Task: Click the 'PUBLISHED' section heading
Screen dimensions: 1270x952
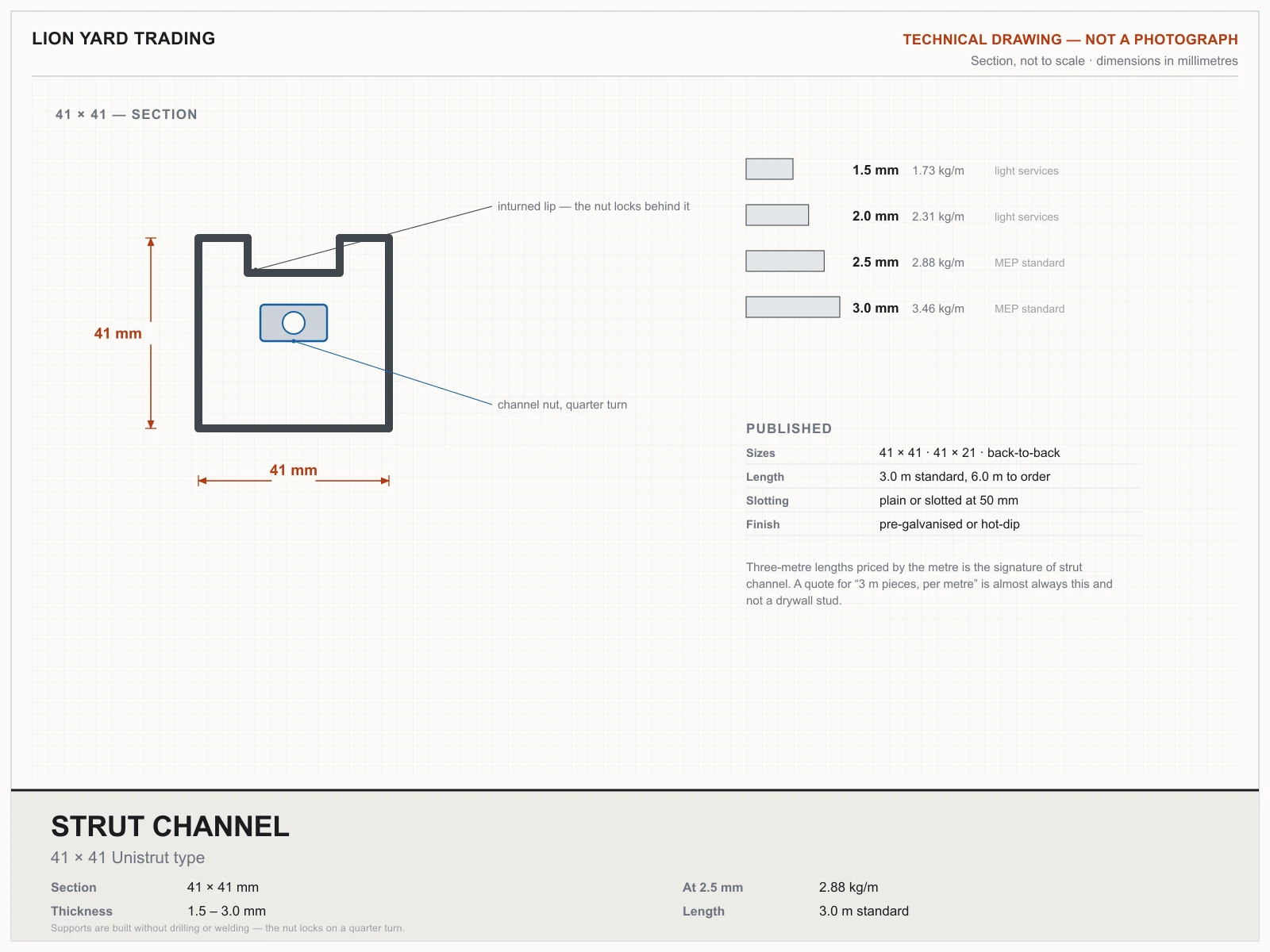Action: pos(789,428)
